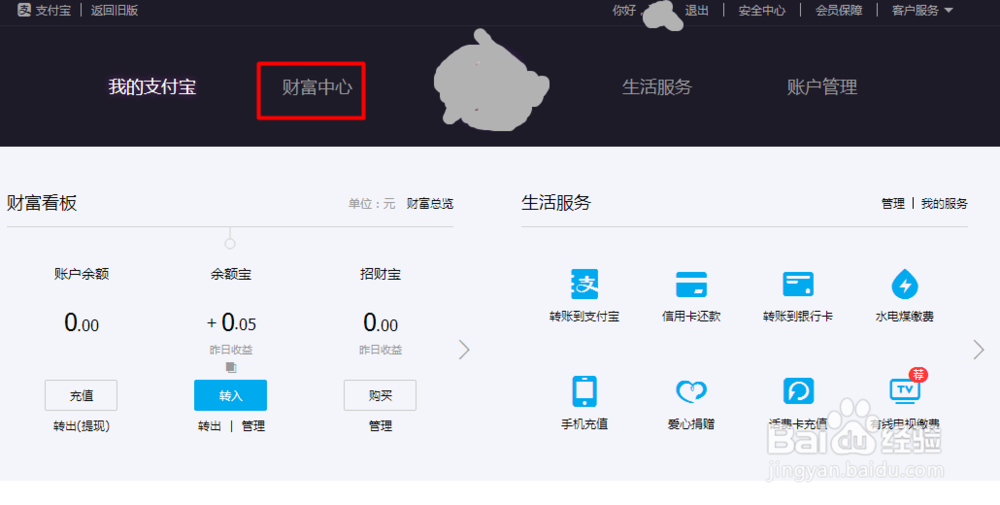The height and width of the screenshot is (505, 1000).
Task: Open the 水电煤缴费 utilities icon
Action: pos(904,284)
